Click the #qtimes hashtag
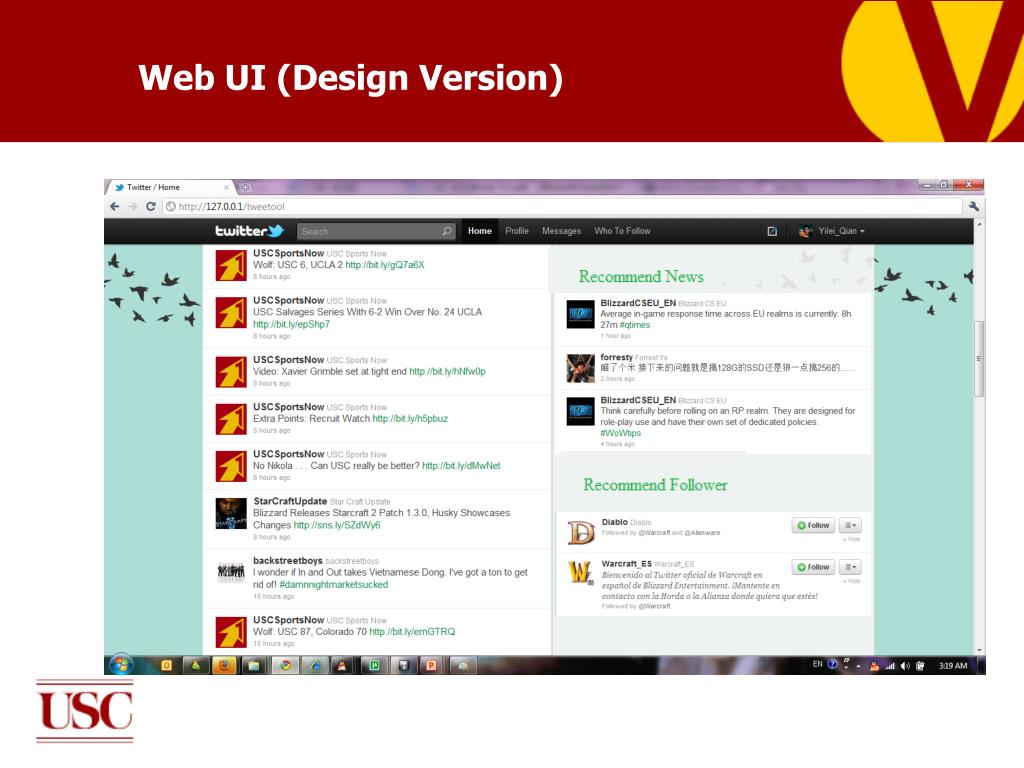The width and height of the screenshot is (1024, 768). [635, 325]
